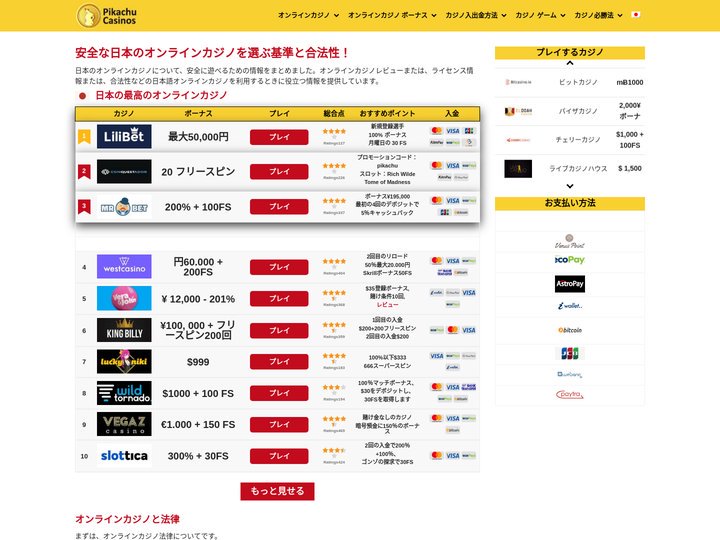Click the プレイ button for 20 フリースピン

(x=279, y=172)
